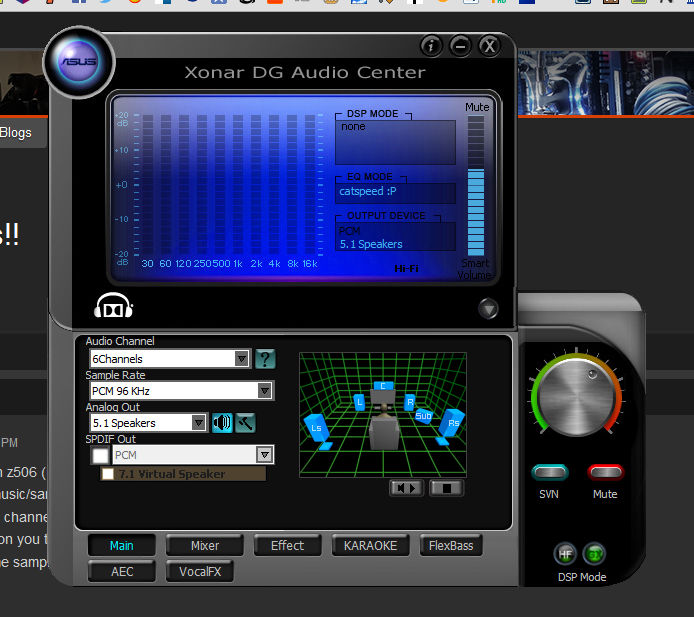Screen dimensions: 694x617
Task: Expand the Analog Out 5.1 Speakers dropdown
Action: [199, 423]
